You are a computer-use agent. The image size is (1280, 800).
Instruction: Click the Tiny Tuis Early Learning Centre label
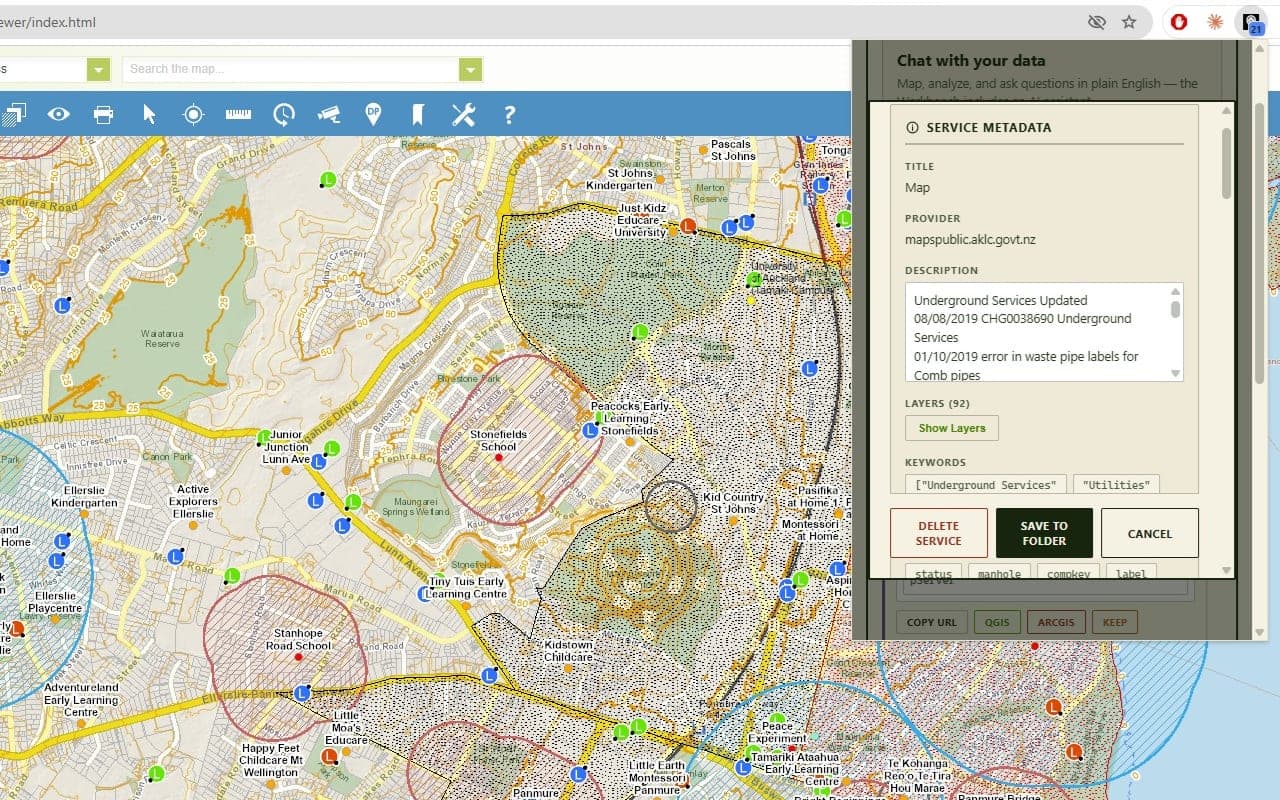466,588
